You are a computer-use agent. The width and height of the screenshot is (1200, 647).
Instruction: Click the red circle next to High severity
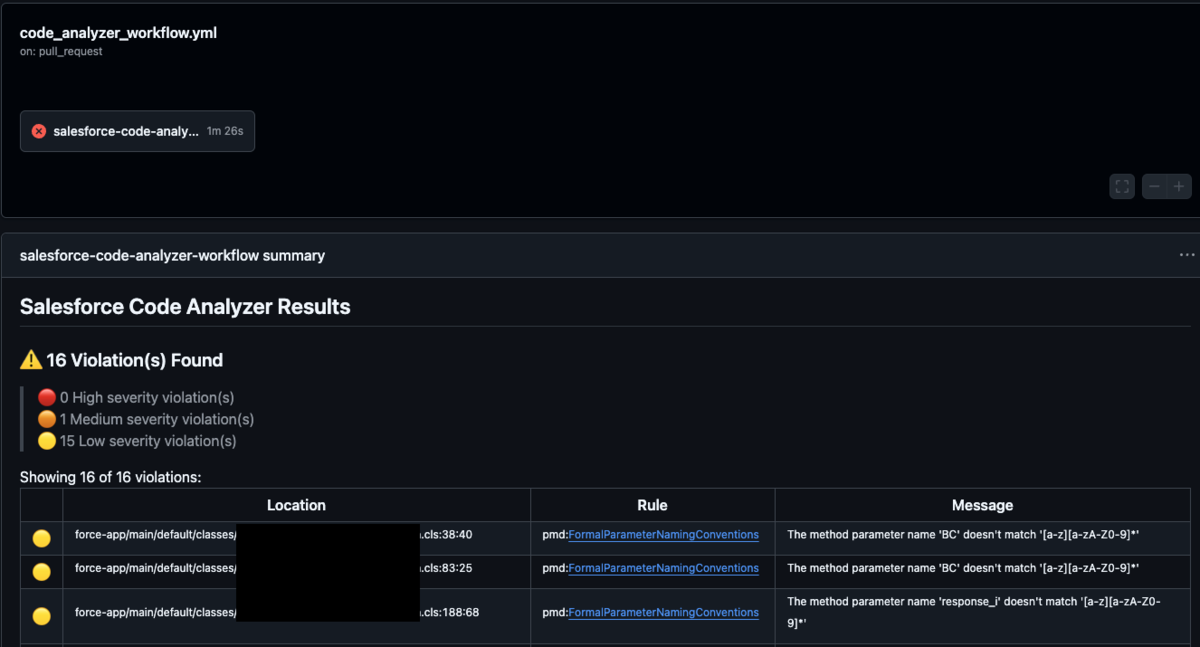46,397
